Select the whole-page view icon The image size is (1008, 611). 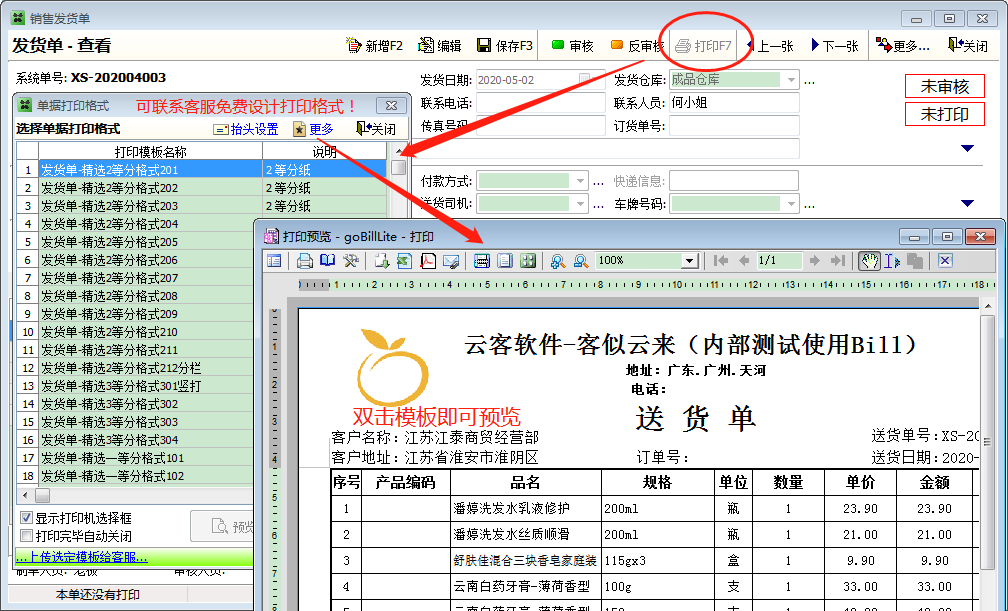(x=505, y=260)
